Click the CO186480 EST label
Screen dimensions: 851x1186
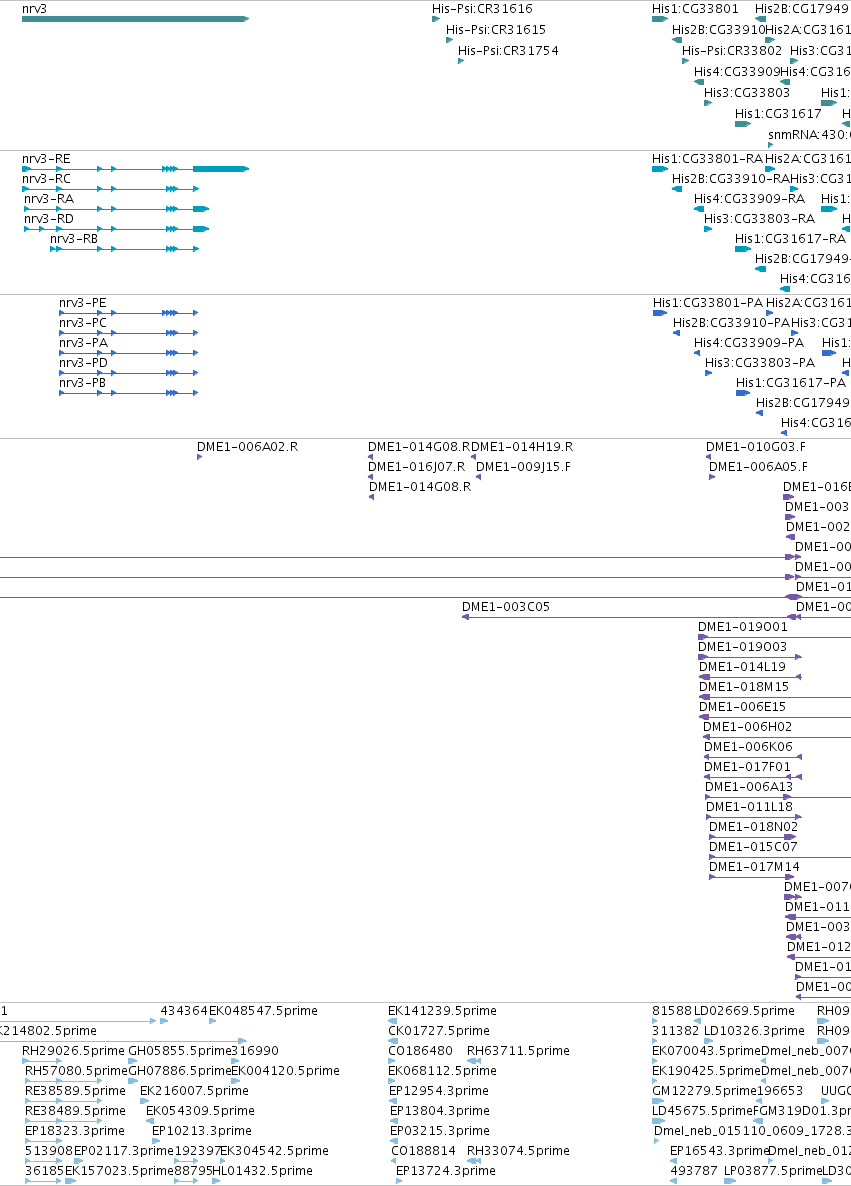coord(421,1051)
